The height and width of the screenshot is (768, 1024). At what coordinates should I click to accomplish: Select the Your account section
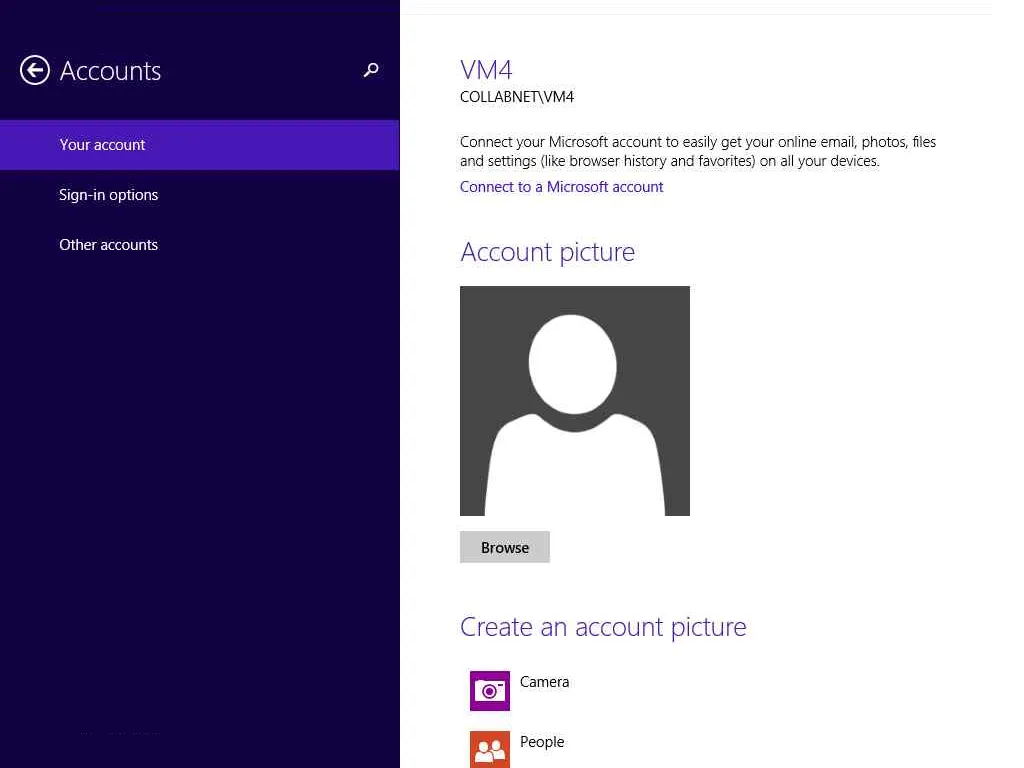[x=200, y=145]
